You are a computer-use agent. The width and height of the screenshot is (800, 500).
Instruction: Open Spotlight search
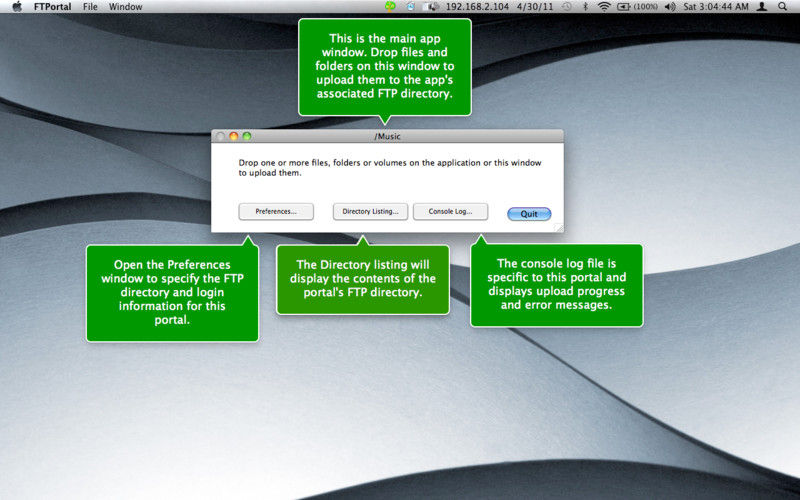click(x=782, y=7)
